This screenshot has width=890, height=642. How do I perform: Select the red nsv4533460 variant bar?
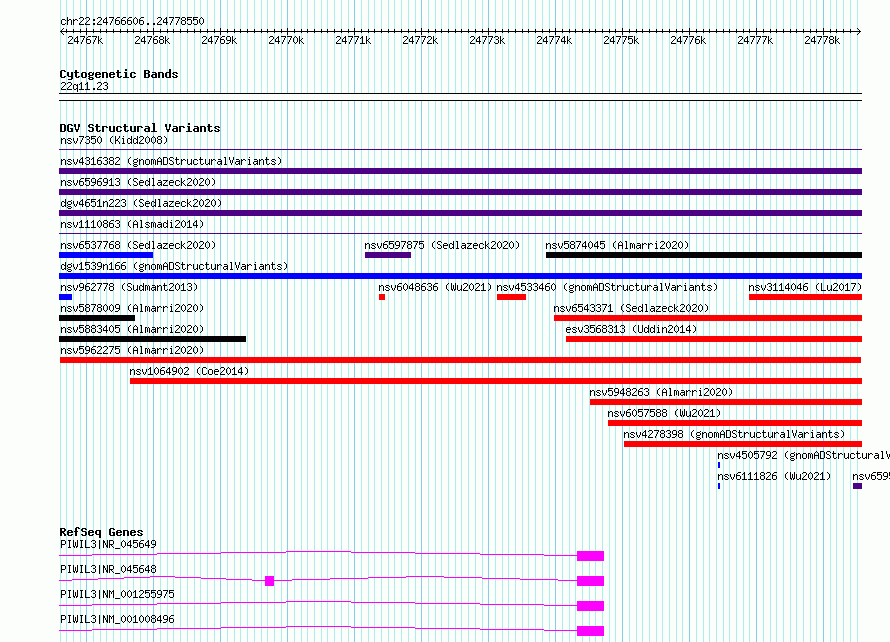click(511, 297)
